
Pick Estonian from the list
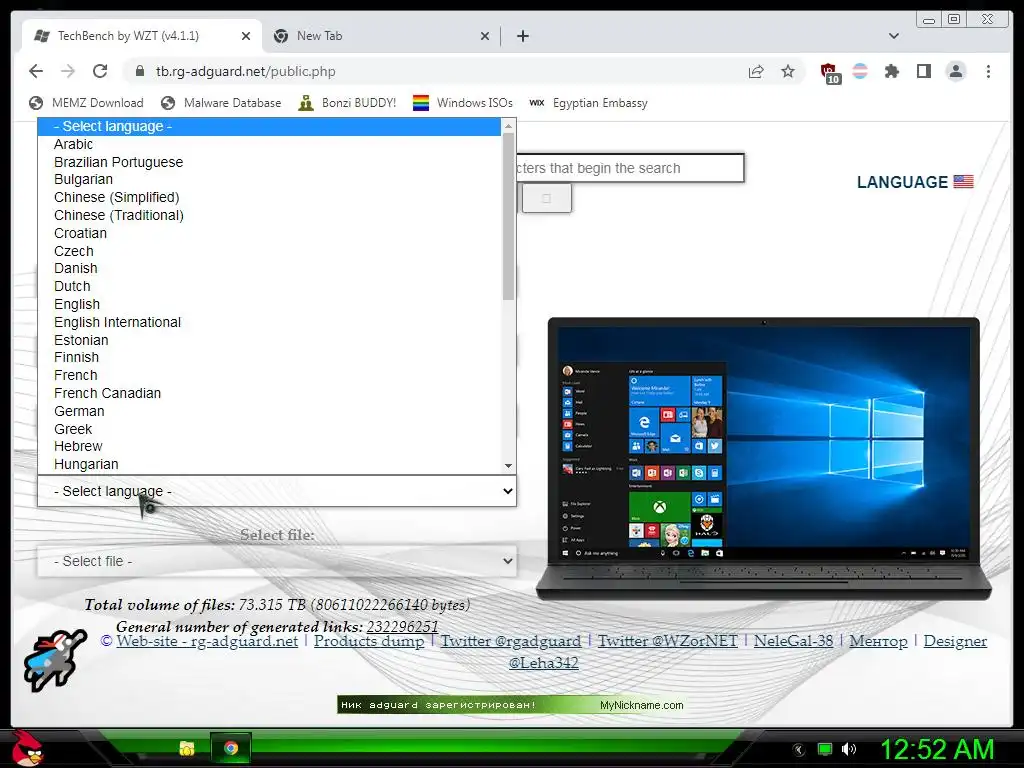click(x=270, y=340)
